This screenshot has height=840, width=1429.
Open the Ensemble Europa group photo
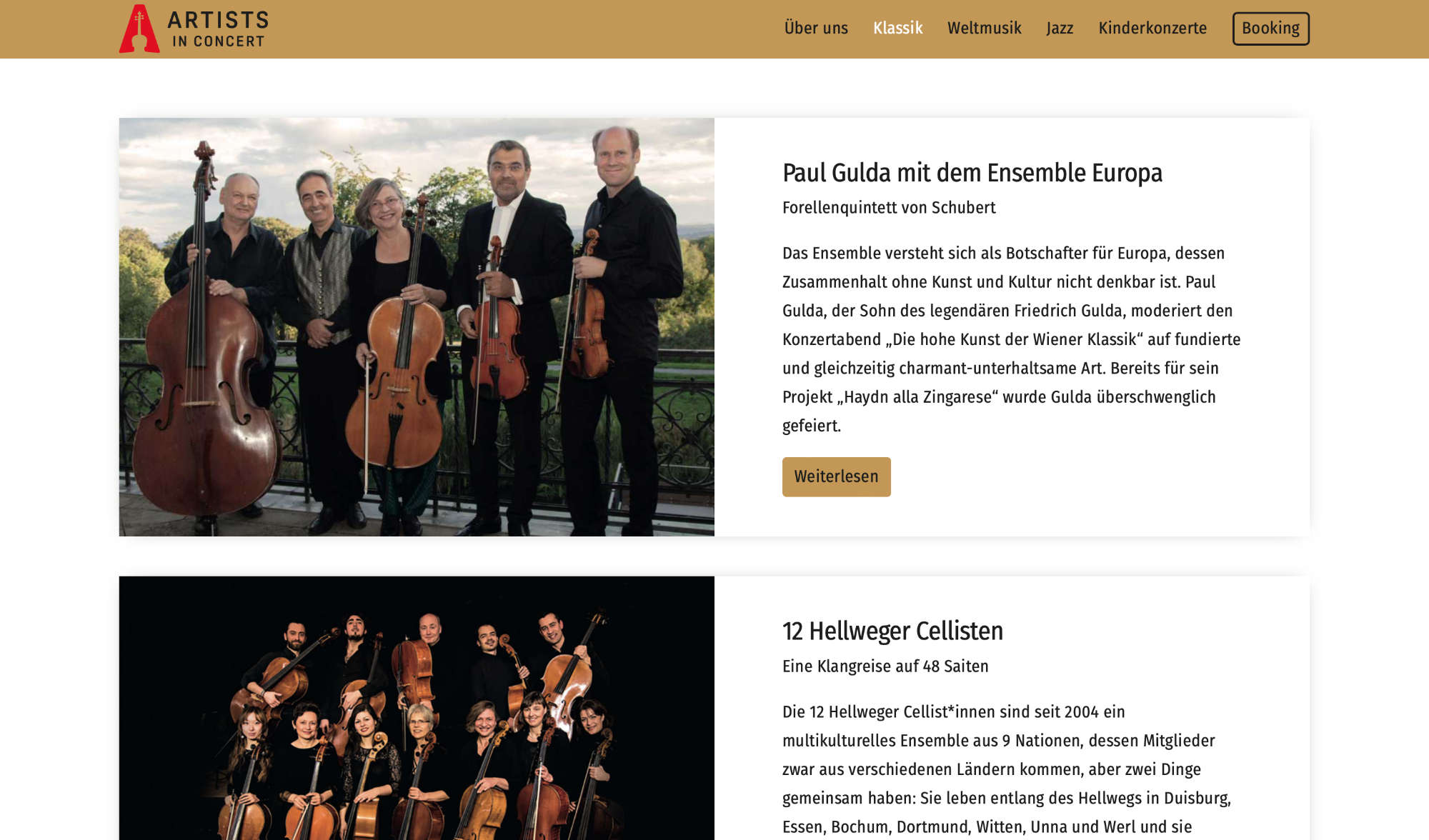click(417, 327)
